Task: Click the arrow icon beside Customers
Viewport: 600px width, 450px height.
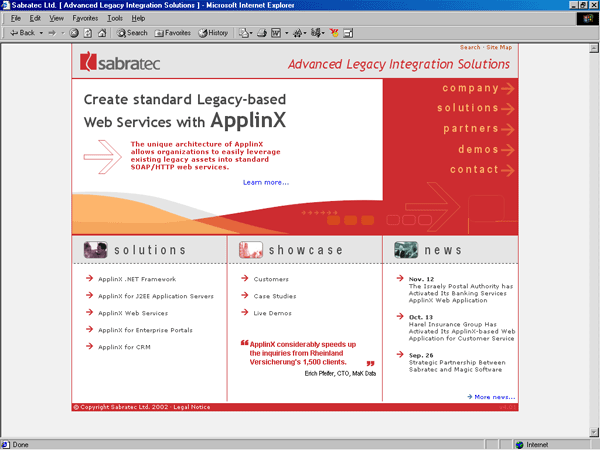Action: pos(245,278)
